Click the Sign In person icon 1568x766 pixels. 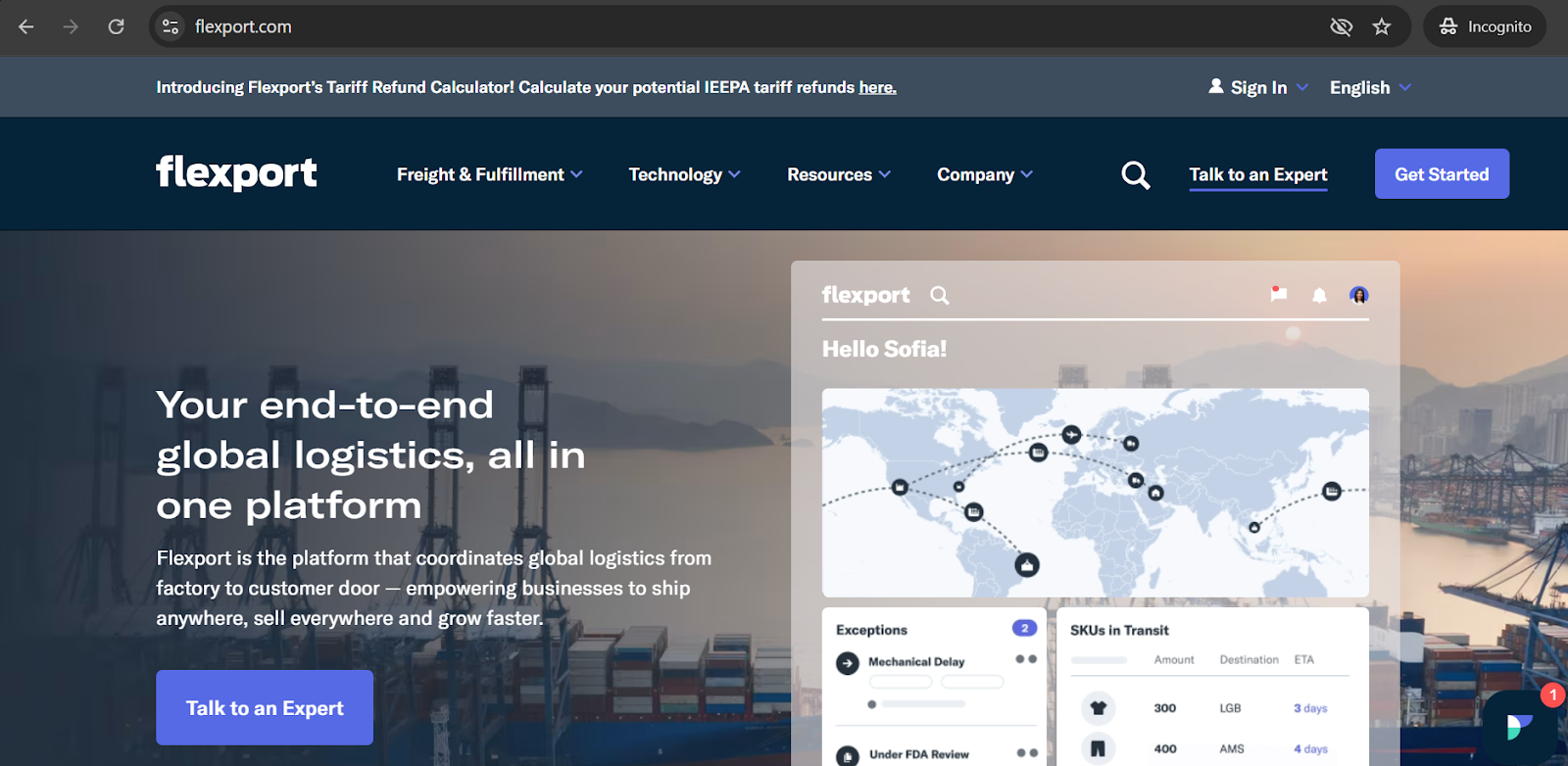1216,86
